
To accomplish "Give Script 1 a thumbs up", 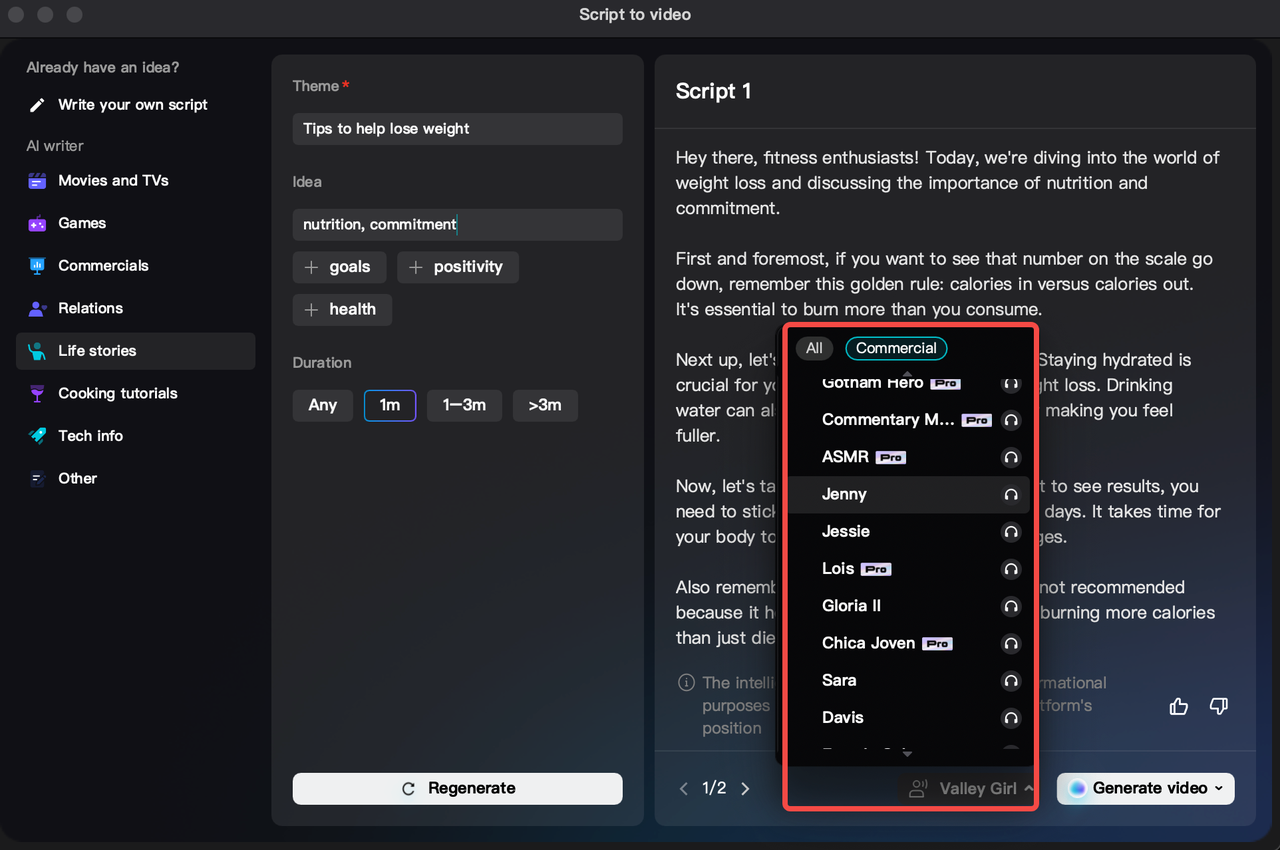I will click(x=1178, y=706).
